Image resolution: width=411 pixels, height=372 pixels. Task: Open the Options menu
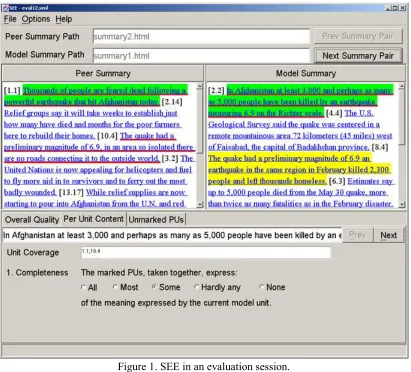click(x=36, y=19)
